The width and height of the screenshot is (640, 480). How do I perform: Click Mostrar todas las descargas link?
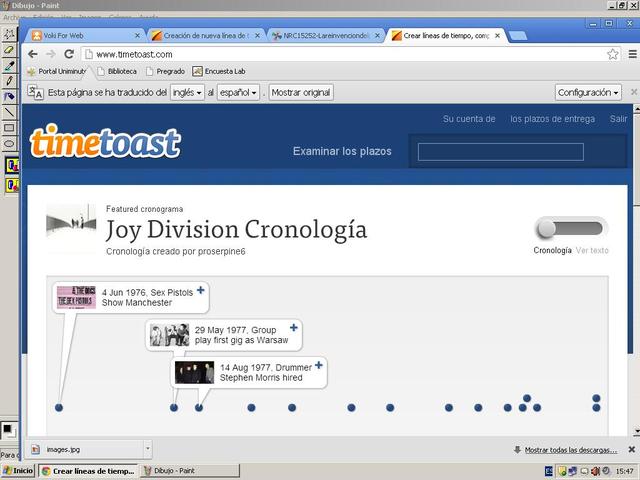(x=571, y=450)
